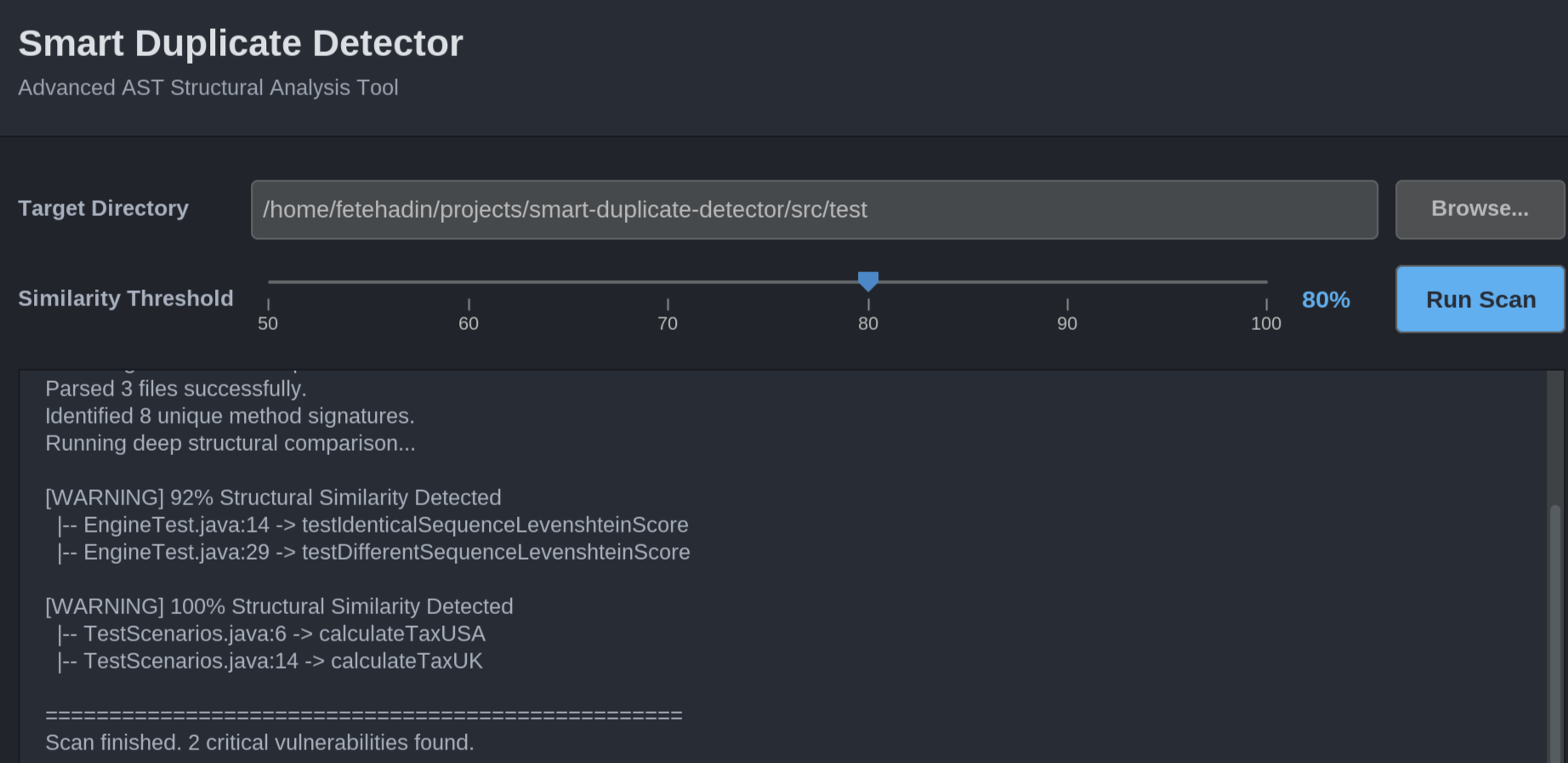Click the Target Directory label
This screenshot has height=763, width=1568.
(x=104, y=208)
